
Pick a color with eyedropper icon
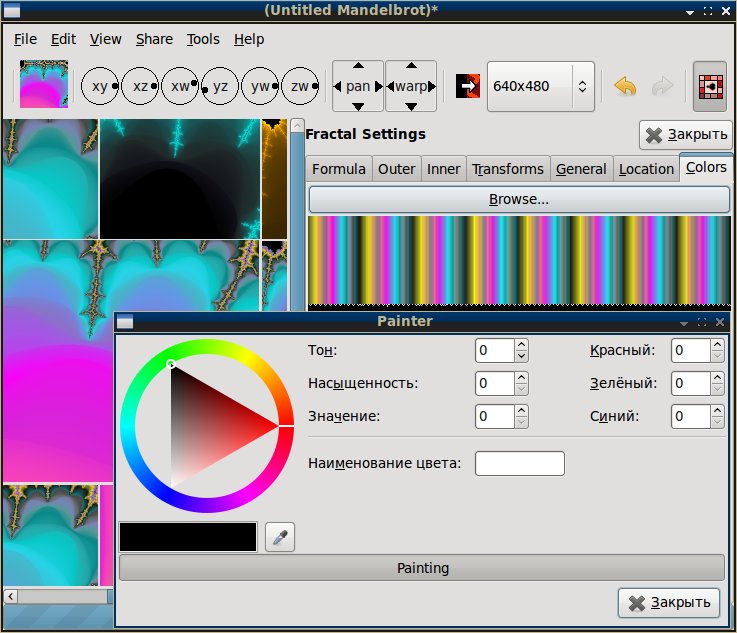point(280,537)
